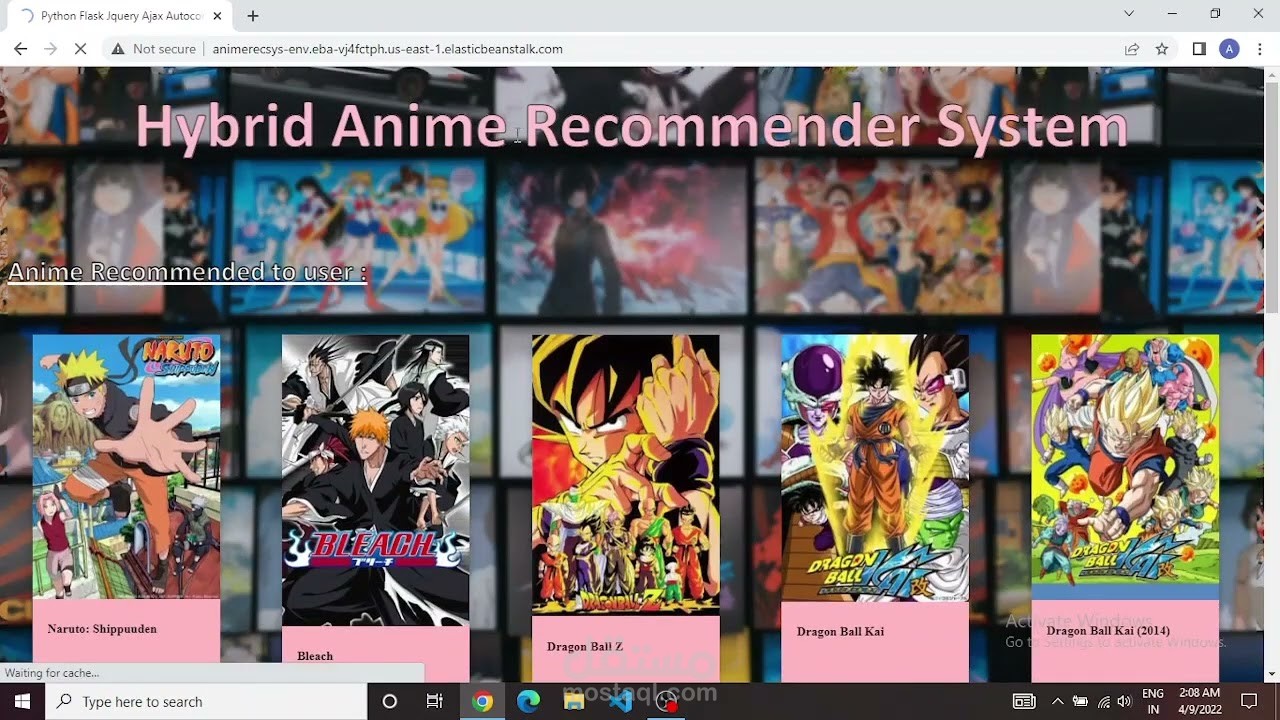
Task: Open the Dragon Ball Kai (2014) poster
Action: pos(1125,468)
